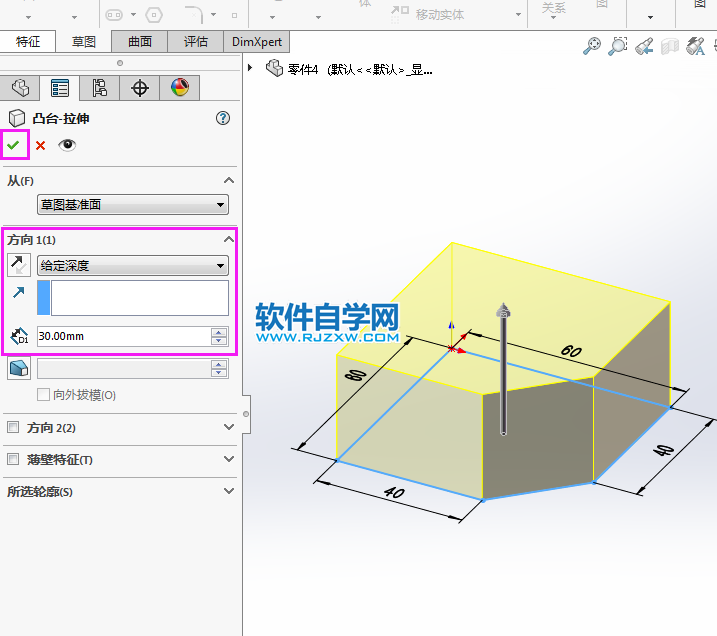
Task: Switch to the Evaluate tab
Action: pos(196,42)
